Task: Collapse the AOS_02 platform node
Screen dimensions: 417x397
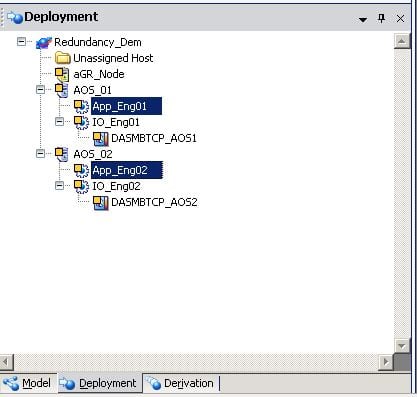Action: click(40, 154)
